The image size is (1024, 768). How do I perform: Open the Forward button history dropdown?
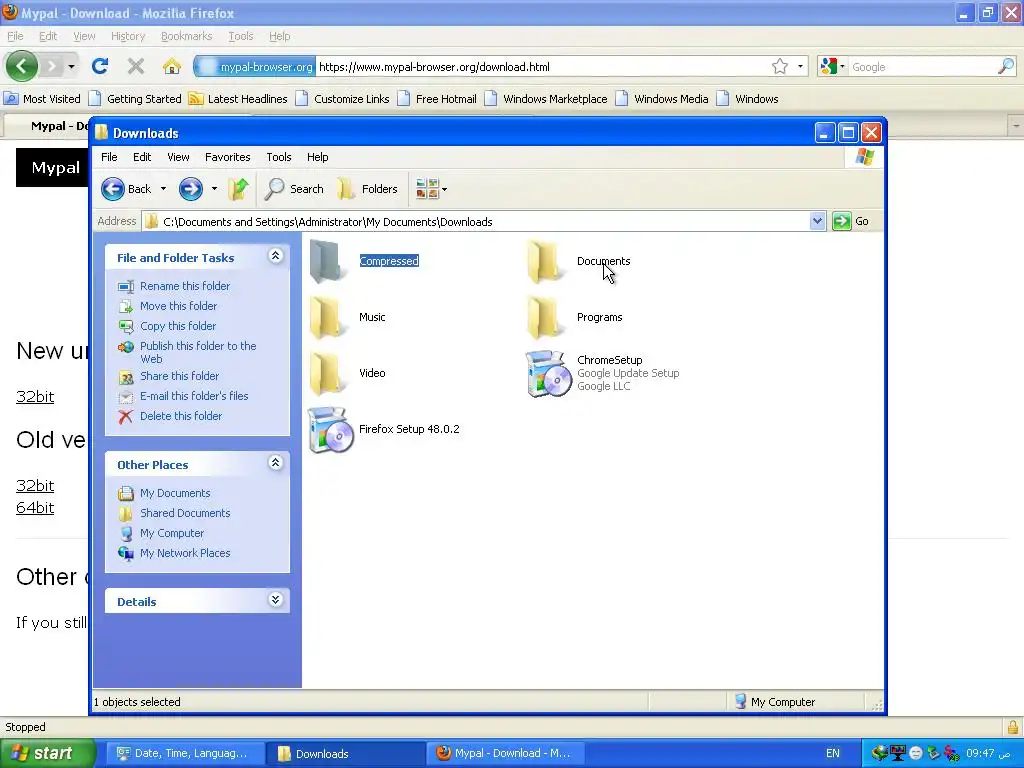tap(214, 189)
